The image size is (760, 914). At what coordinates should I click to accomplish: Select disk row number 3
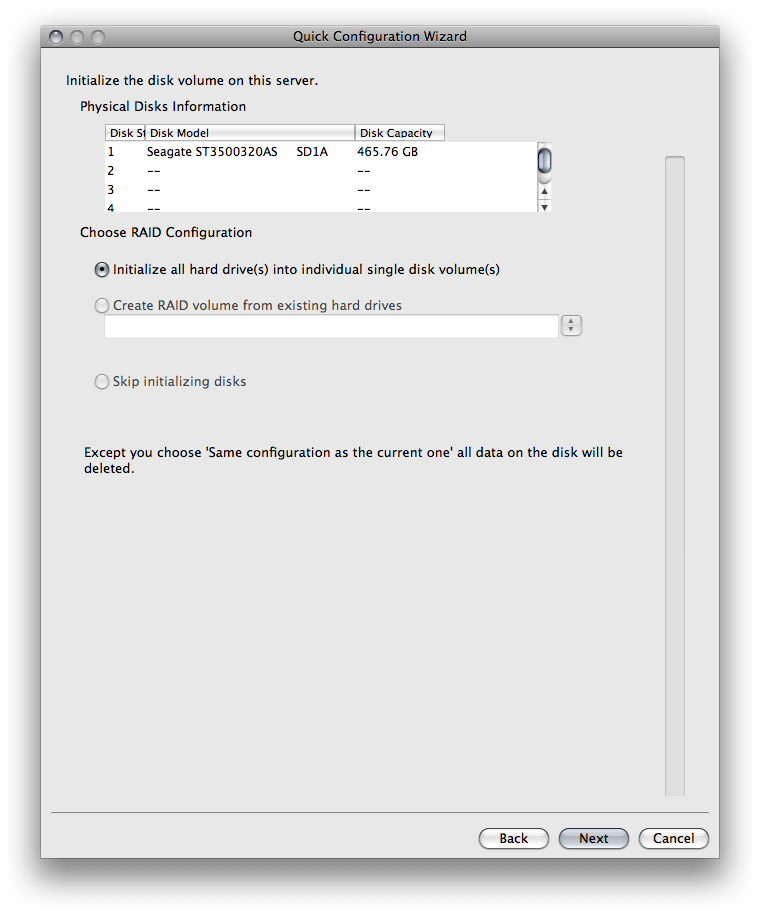point(321,190)
